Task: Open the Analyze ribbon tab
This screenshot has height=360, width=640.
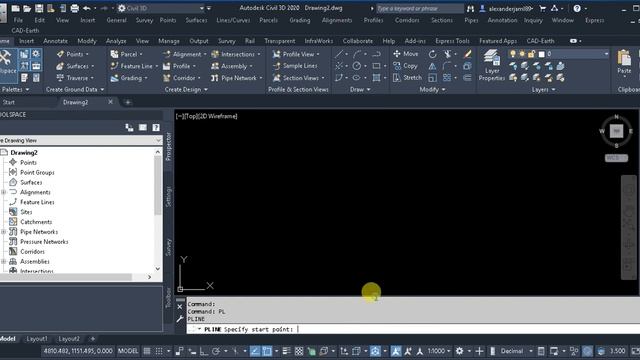Action: (x=116, y=41)
